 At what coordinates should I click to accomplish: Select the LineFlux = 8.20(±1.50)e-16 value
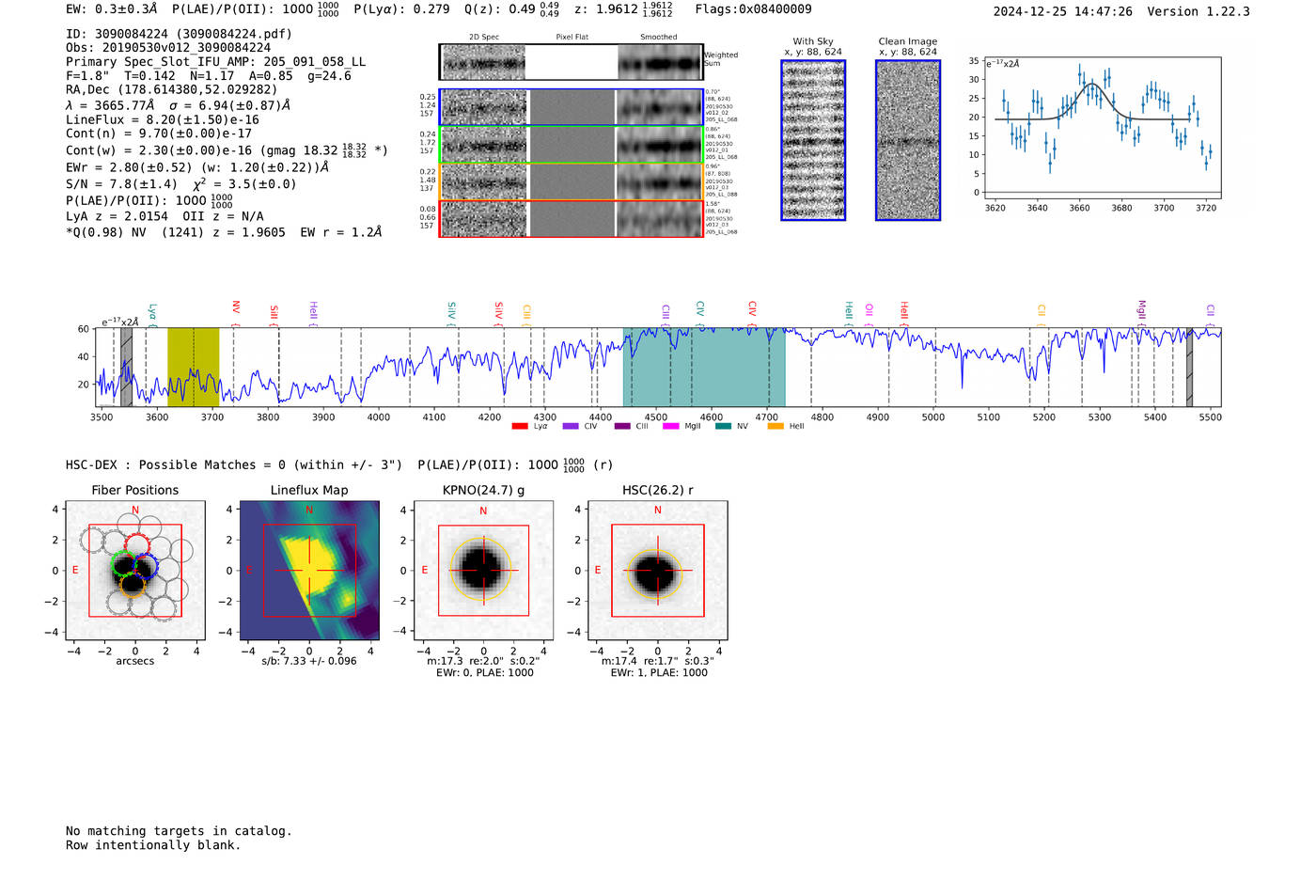pos(163,120)
